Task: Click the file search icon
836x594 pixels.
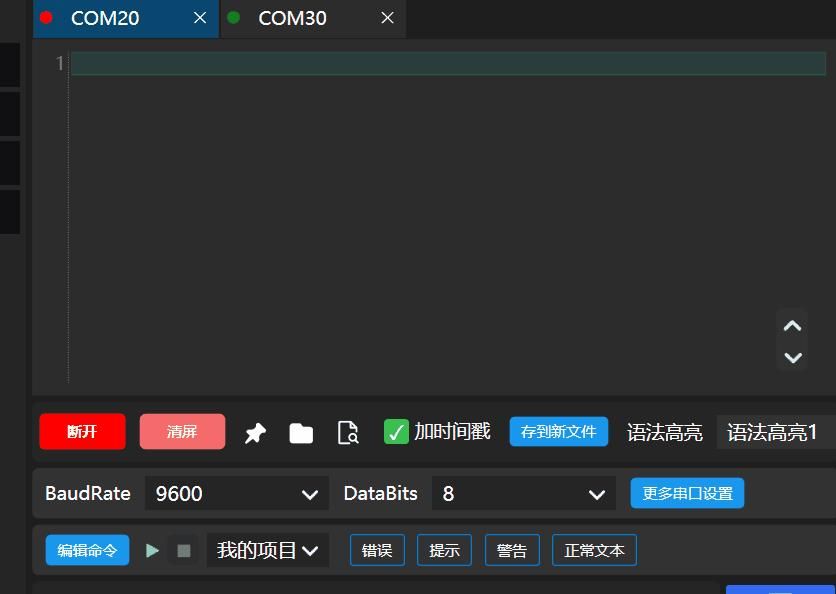Action: [x=348, y=433]
